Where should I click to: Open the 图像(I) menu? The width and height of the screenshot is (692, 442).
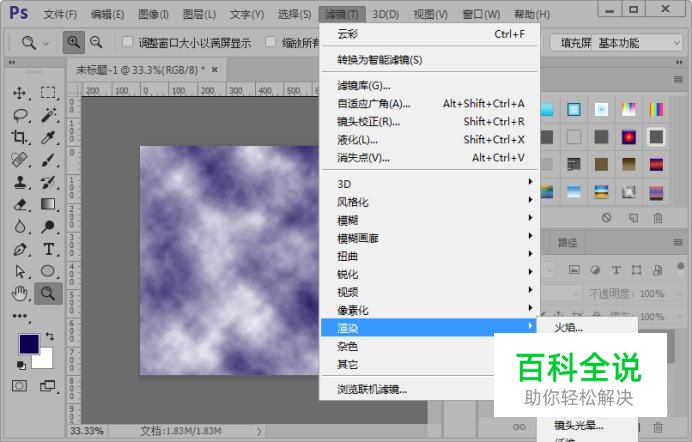tap(153, 15)
